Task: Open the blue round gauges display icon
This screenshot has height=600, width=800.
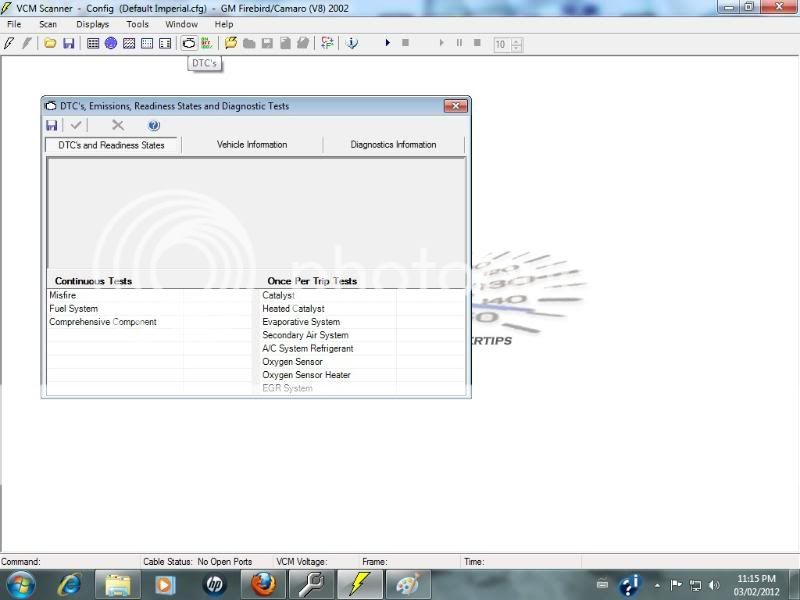Action: [111, 43]
